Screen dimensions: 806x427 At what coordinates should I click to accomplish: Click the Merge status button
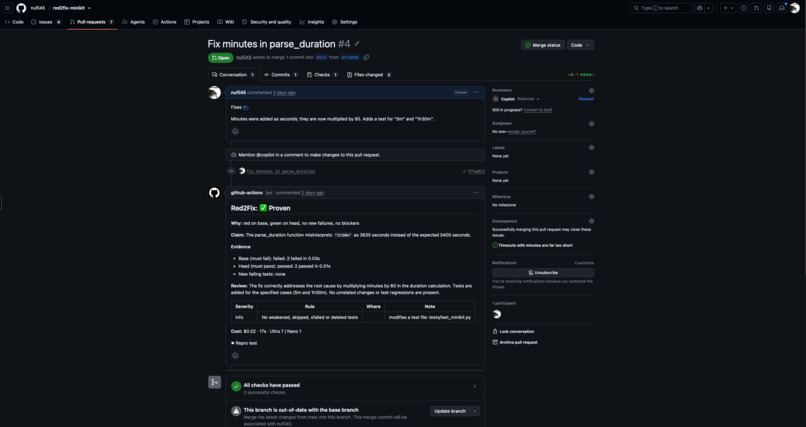click(543, 45)
